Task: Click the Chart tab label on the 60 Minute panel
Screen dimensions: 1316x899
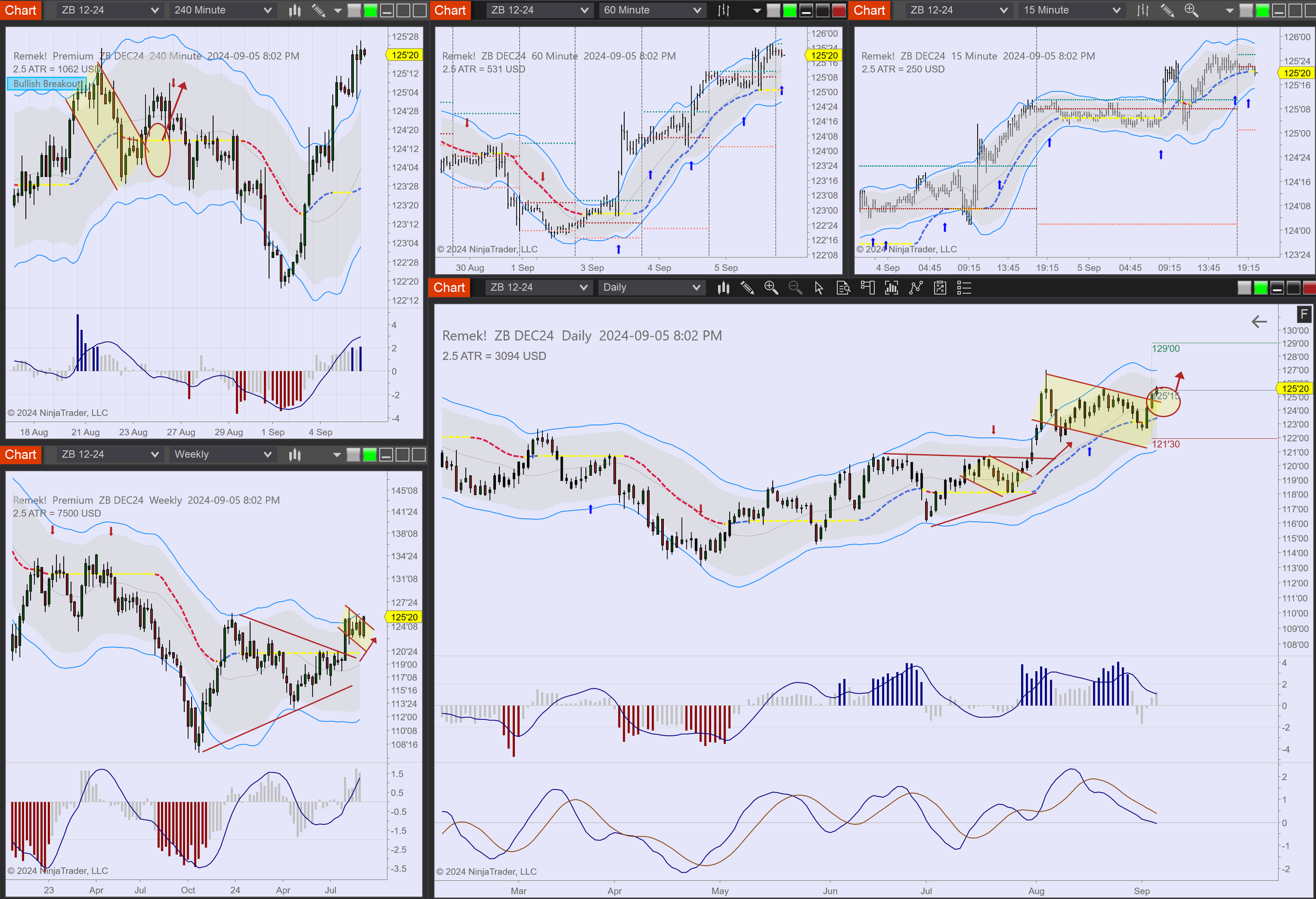Action: (450, 9)
